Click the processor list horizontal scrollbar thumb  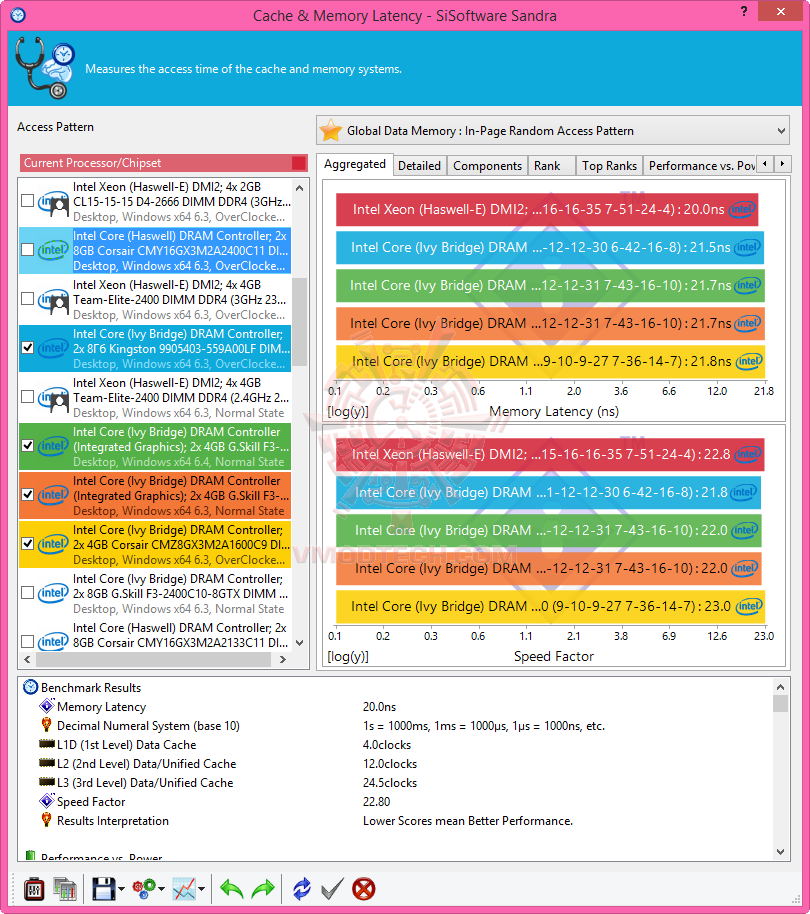pos(153,659)
